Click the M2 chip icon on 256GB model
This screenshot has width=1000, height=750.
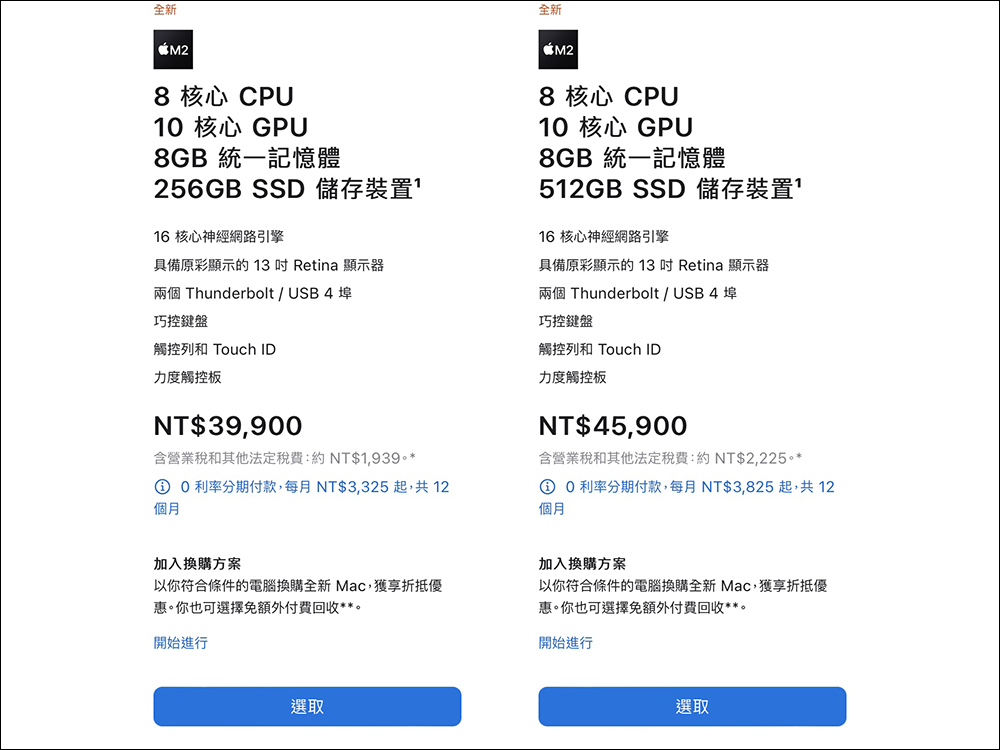173,50
